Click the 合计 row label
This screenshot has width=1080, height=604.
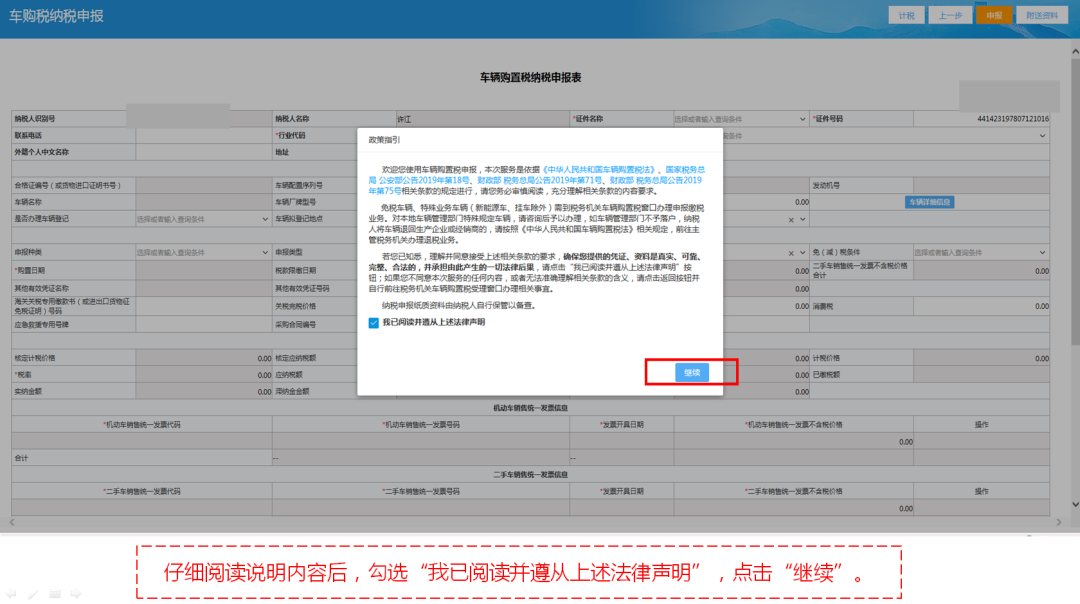[21, 458]
